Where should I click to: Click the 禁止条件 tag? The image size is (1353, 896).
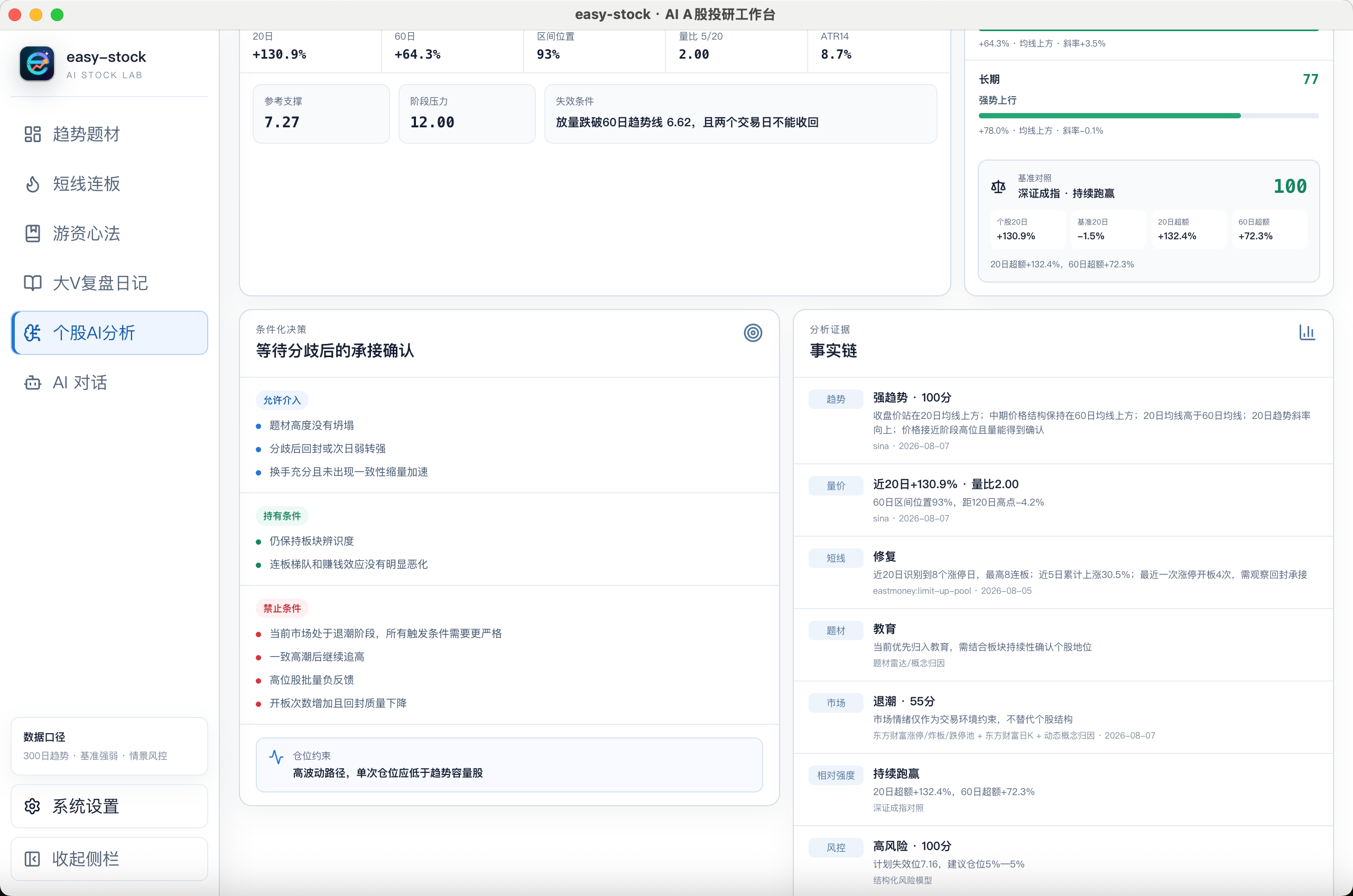(282, 608)
